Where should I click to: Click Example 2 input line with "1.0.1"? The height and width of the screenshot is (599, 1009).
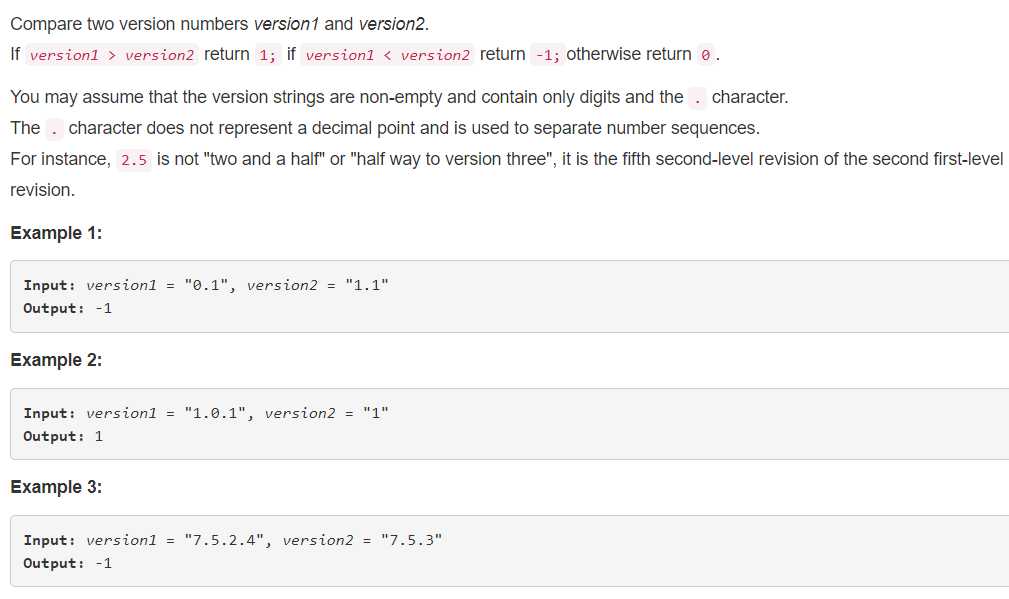tap(206, 413)
